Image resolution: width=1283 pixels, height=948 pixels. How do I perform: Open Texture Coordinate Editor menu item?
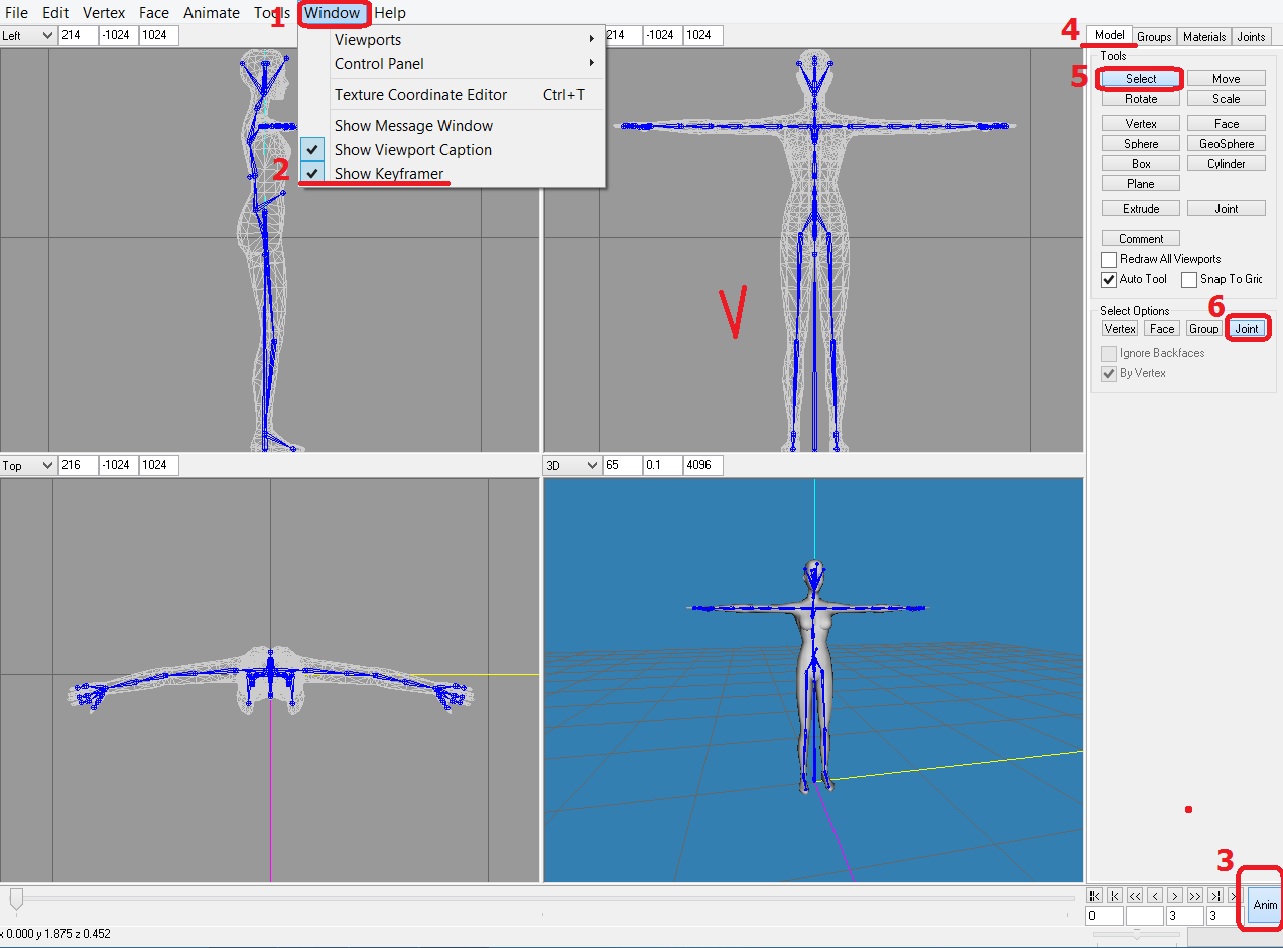(x=421, y=95)
